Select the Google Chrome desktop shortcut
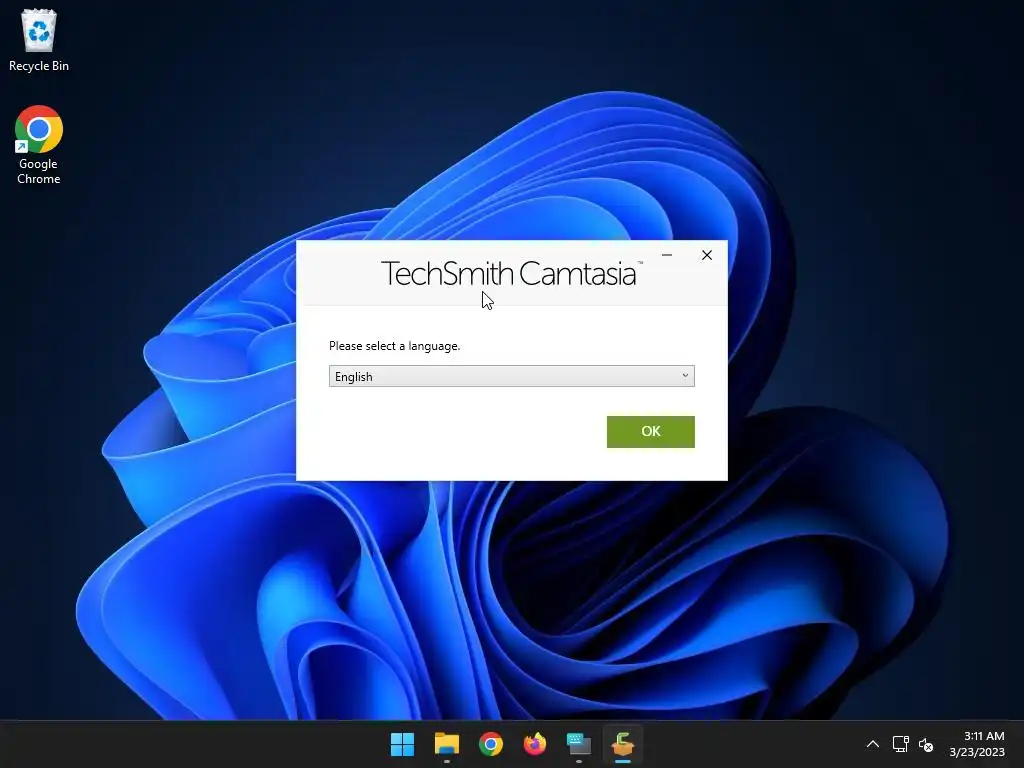 39,145
